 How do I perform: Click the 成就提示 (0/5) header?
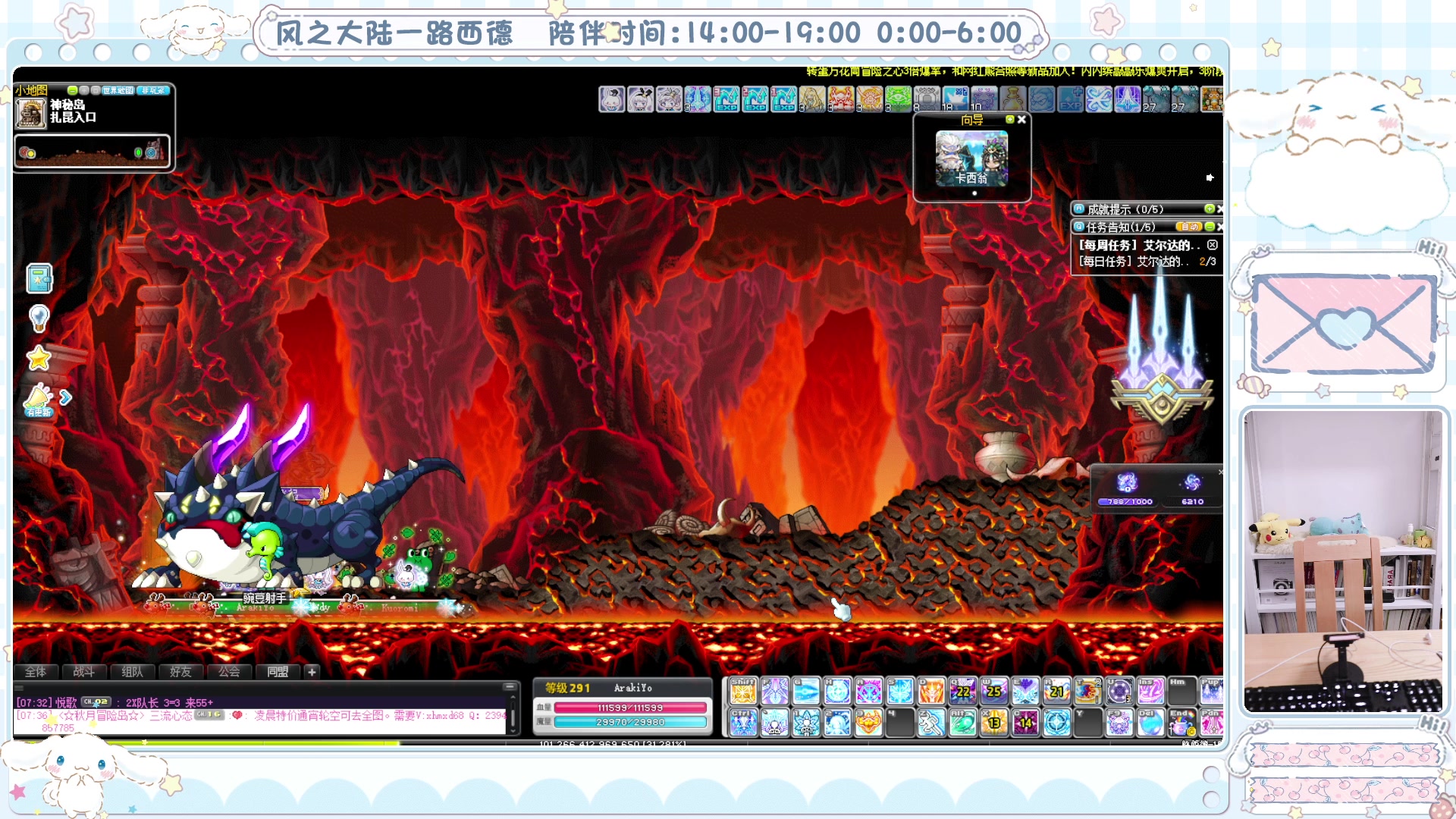1125,209
